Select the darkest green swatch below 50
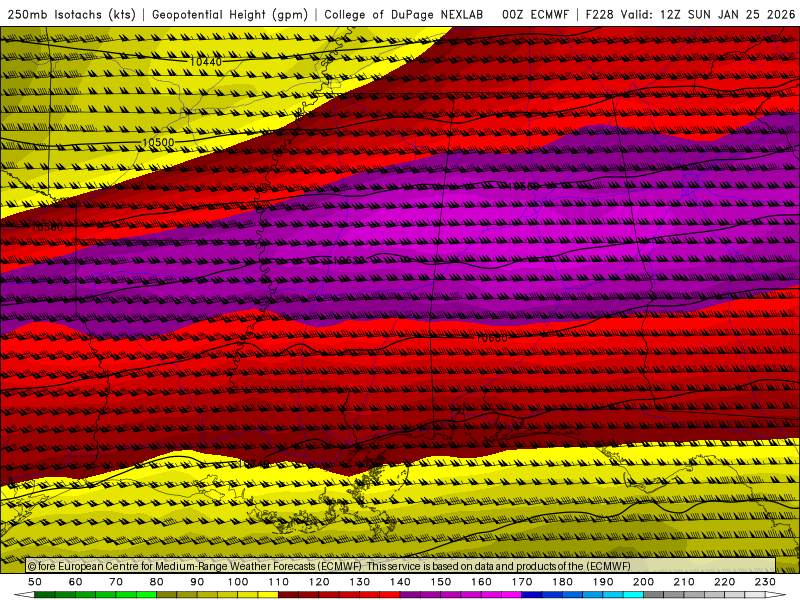Screen dimensions: 800x600 point(44,595)
